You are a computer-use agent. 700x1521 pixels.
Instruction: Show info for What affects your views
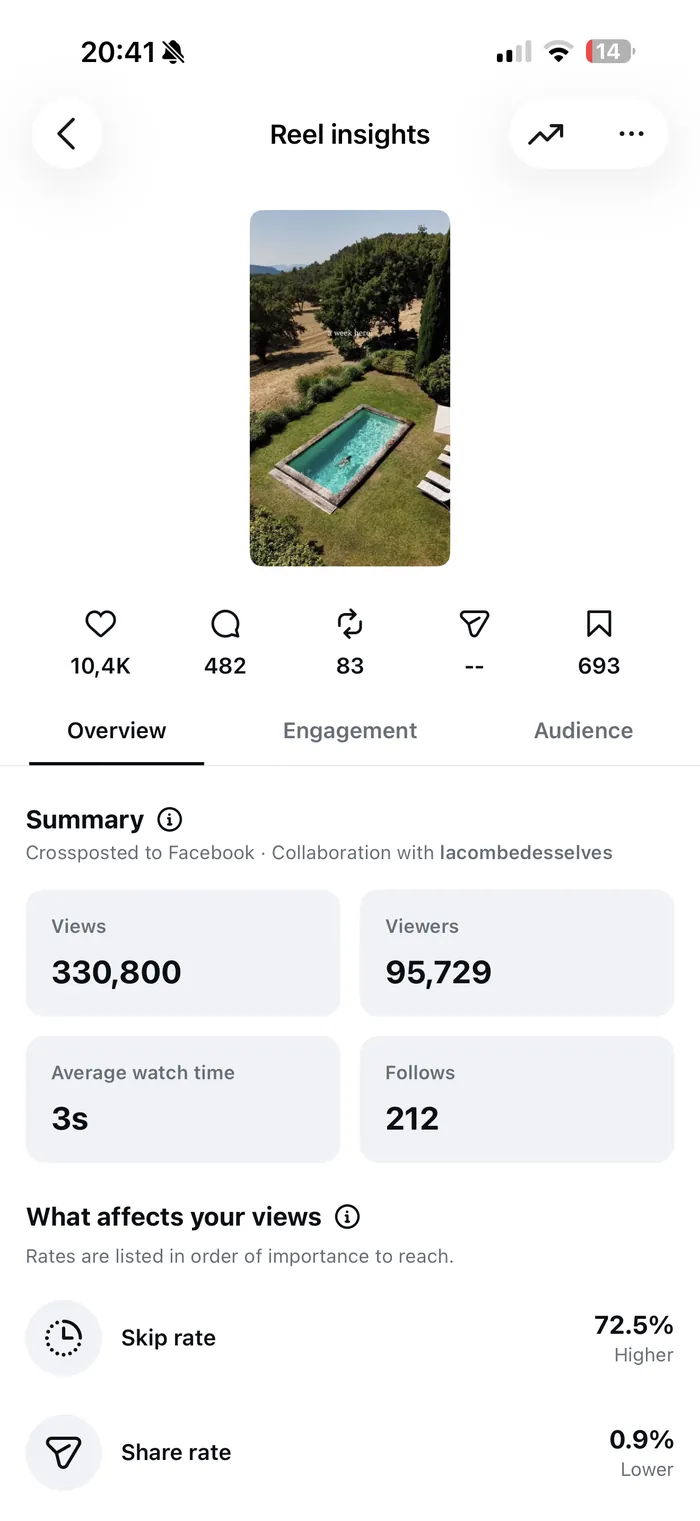click(x=347, y=1217)
